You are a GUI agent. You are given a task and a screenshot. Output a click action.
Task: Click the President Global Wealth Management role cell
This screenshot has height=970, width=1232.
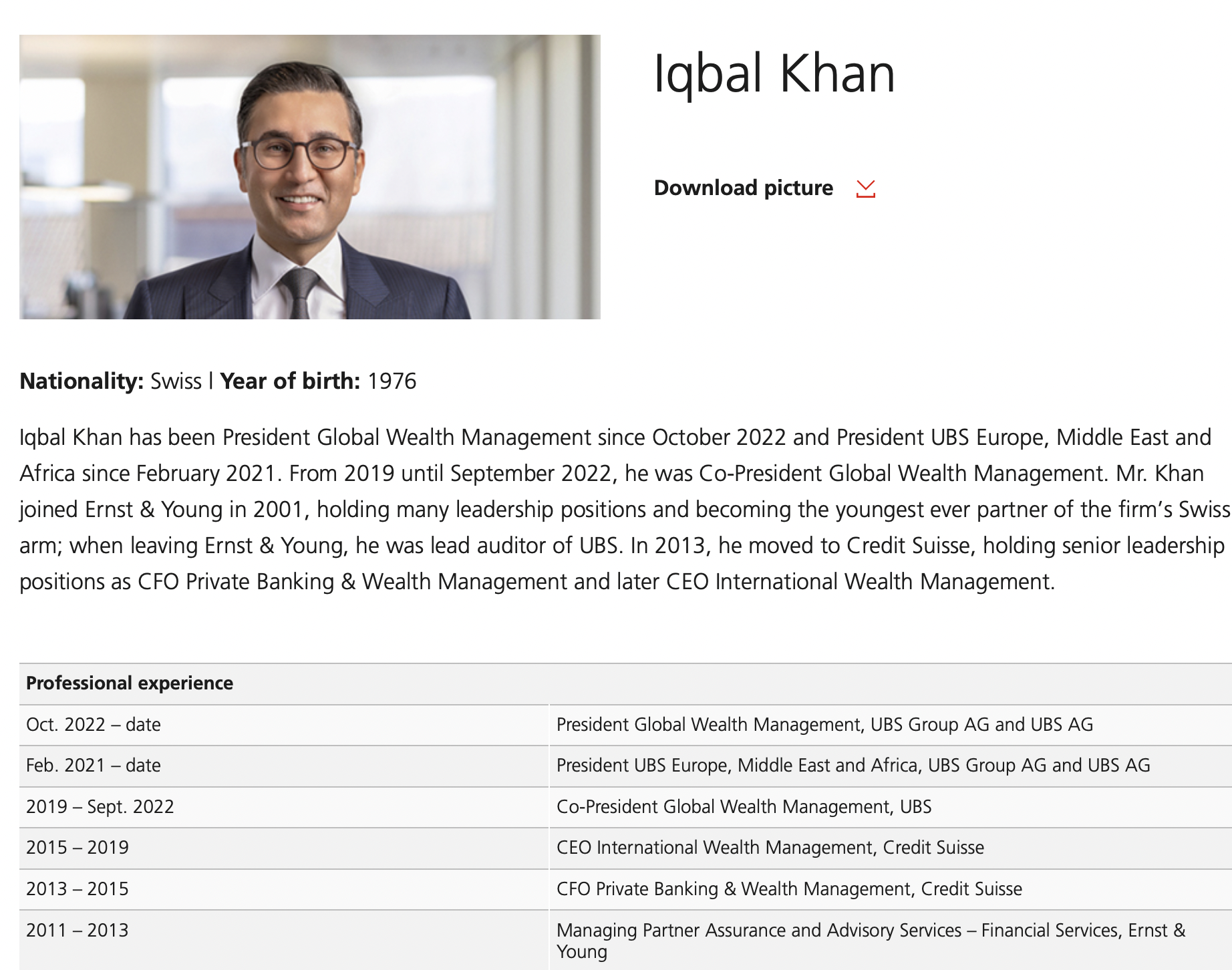click(x=824, y=725)
